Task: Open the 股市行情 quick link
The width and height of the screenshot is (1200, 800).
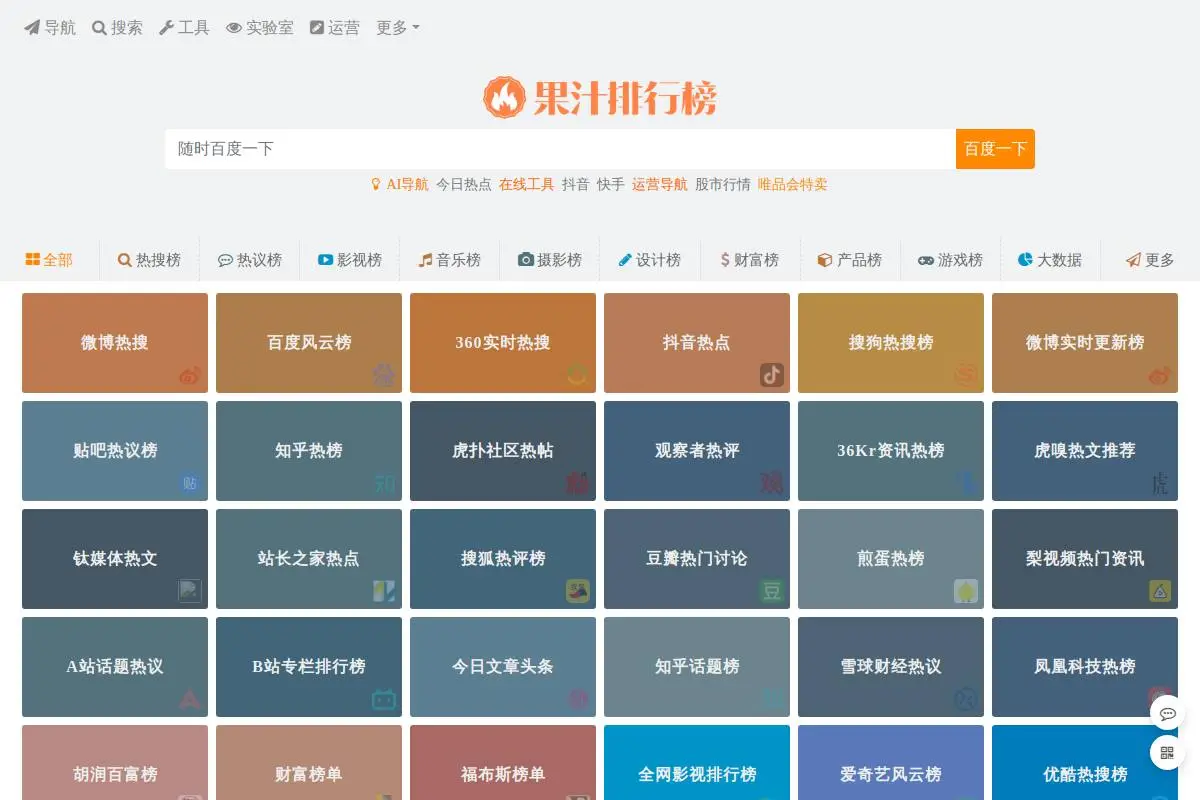Action: coord(723,185)
